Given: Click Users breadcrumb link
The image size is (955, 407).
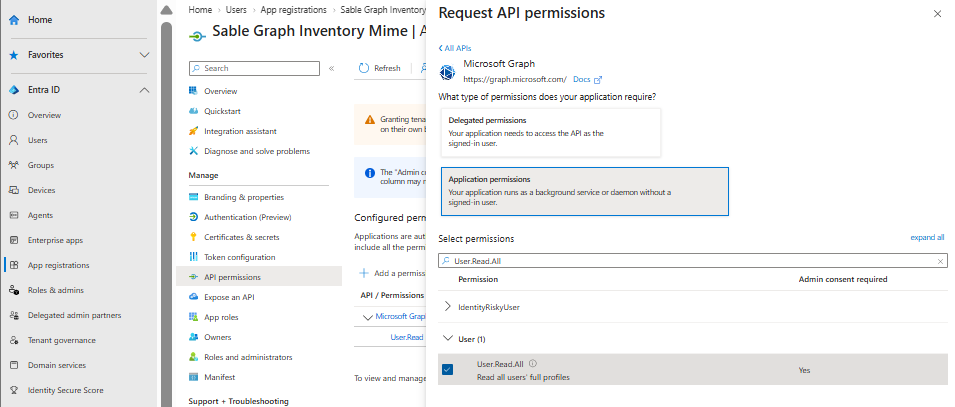Looking at the screenshot, I should click(236, 10).
